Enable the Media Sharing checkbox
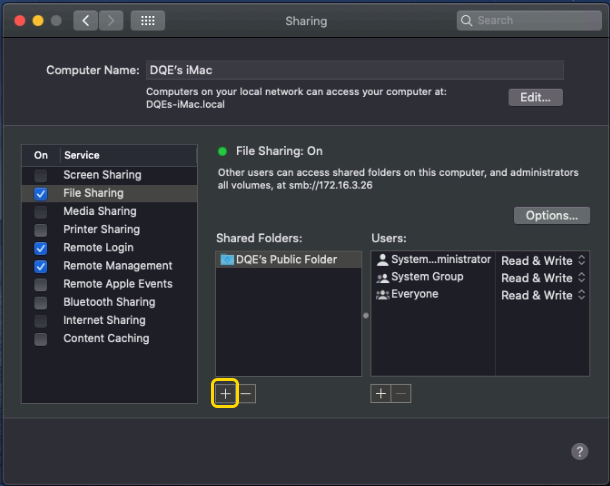Screen dimensions: 610x486 pos(40,212)
